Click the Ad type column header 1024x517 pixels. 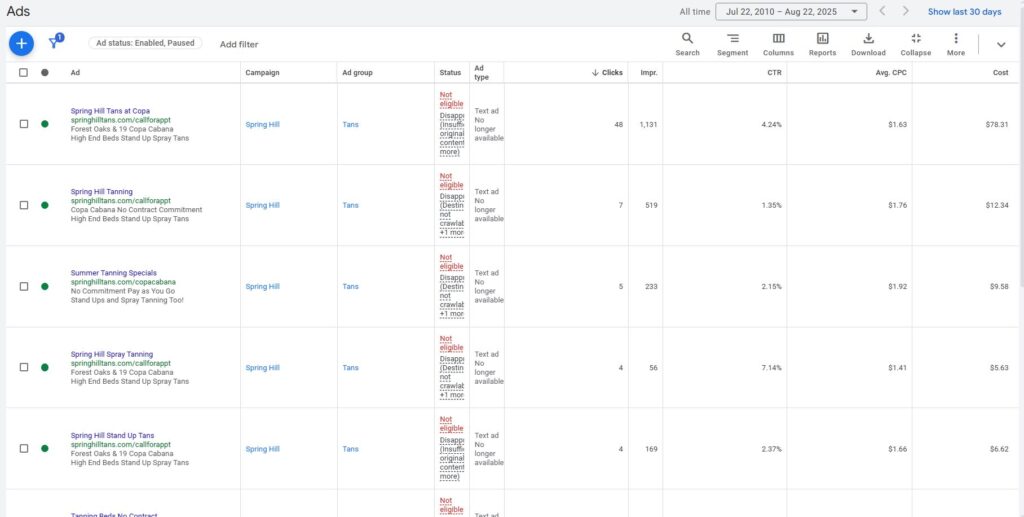point(481,72)
